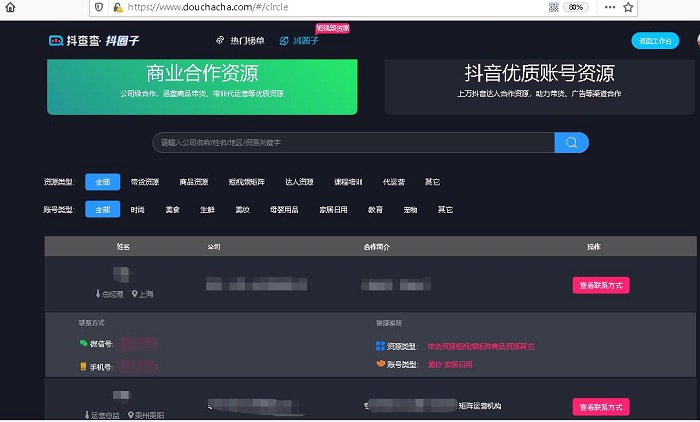This screenshot has height=422, width=700.
Task: Click the pink resource type value text
Action: point(480,347)
